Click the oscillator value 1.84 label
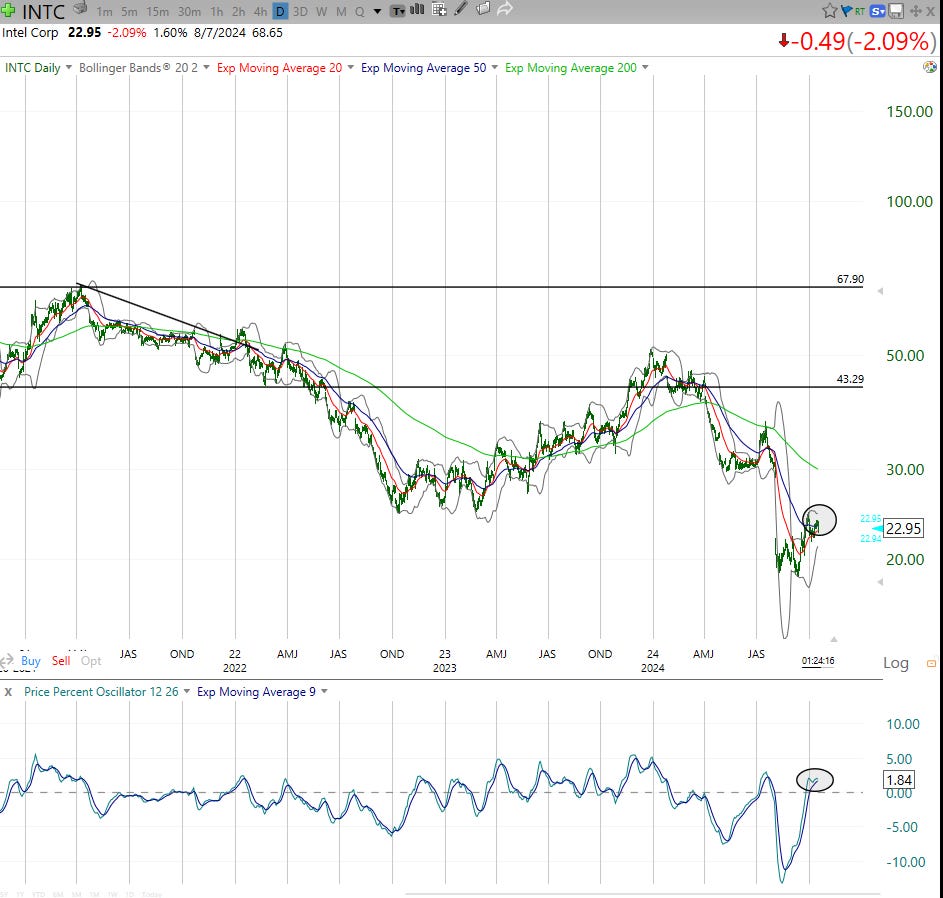This screenshot has height=898, width=943. tap(899, 780)
